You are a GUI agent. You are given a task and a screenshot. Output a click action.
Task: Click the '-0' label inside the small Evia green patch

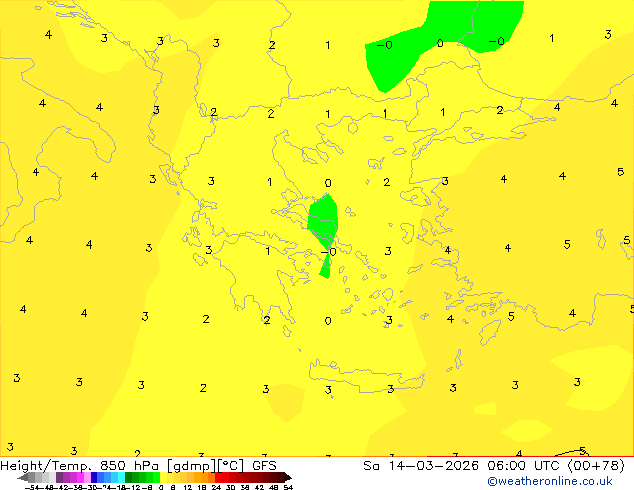point(328,252)
